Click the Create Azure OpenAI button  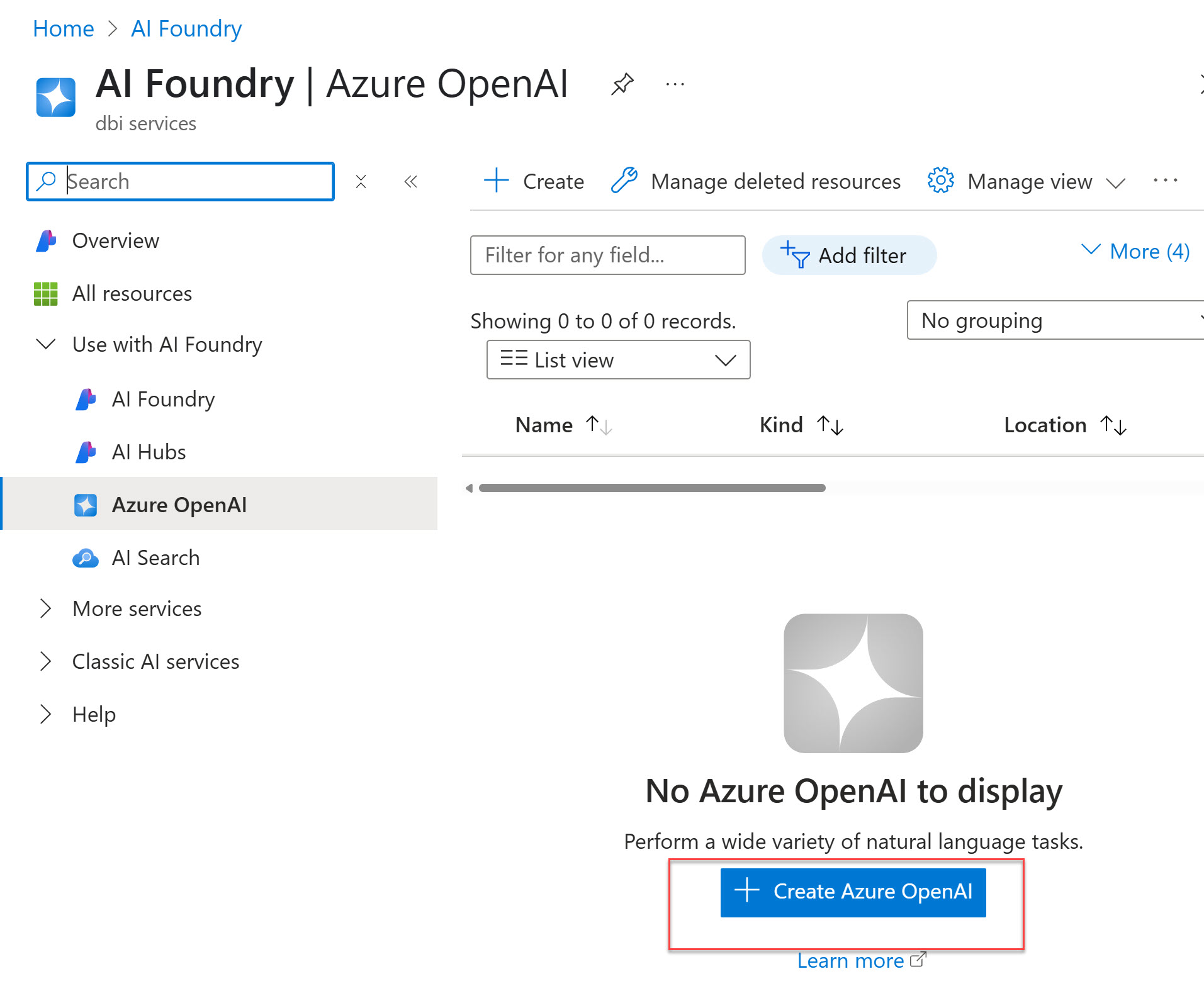click(853, 892)
